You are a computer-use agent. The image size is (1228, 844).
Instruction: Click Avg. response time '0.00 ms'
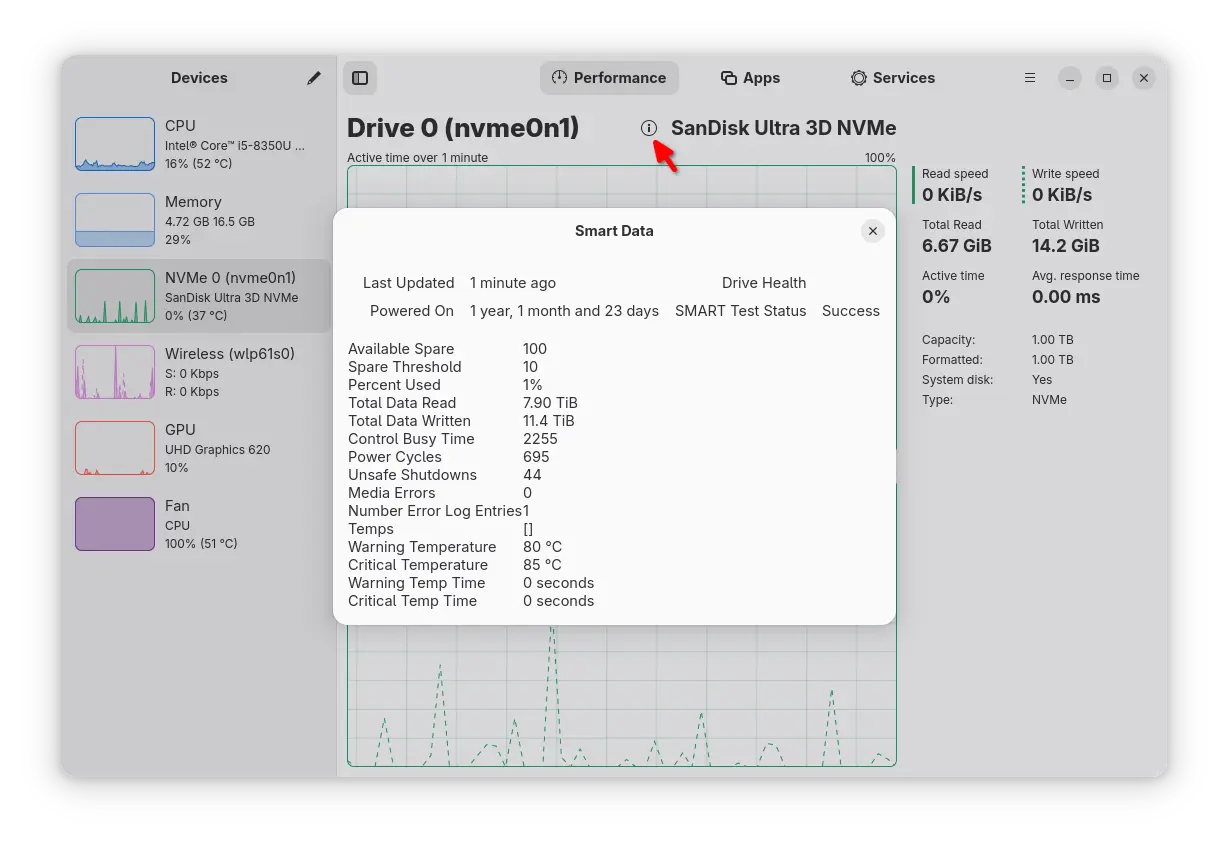point(1066,297)
